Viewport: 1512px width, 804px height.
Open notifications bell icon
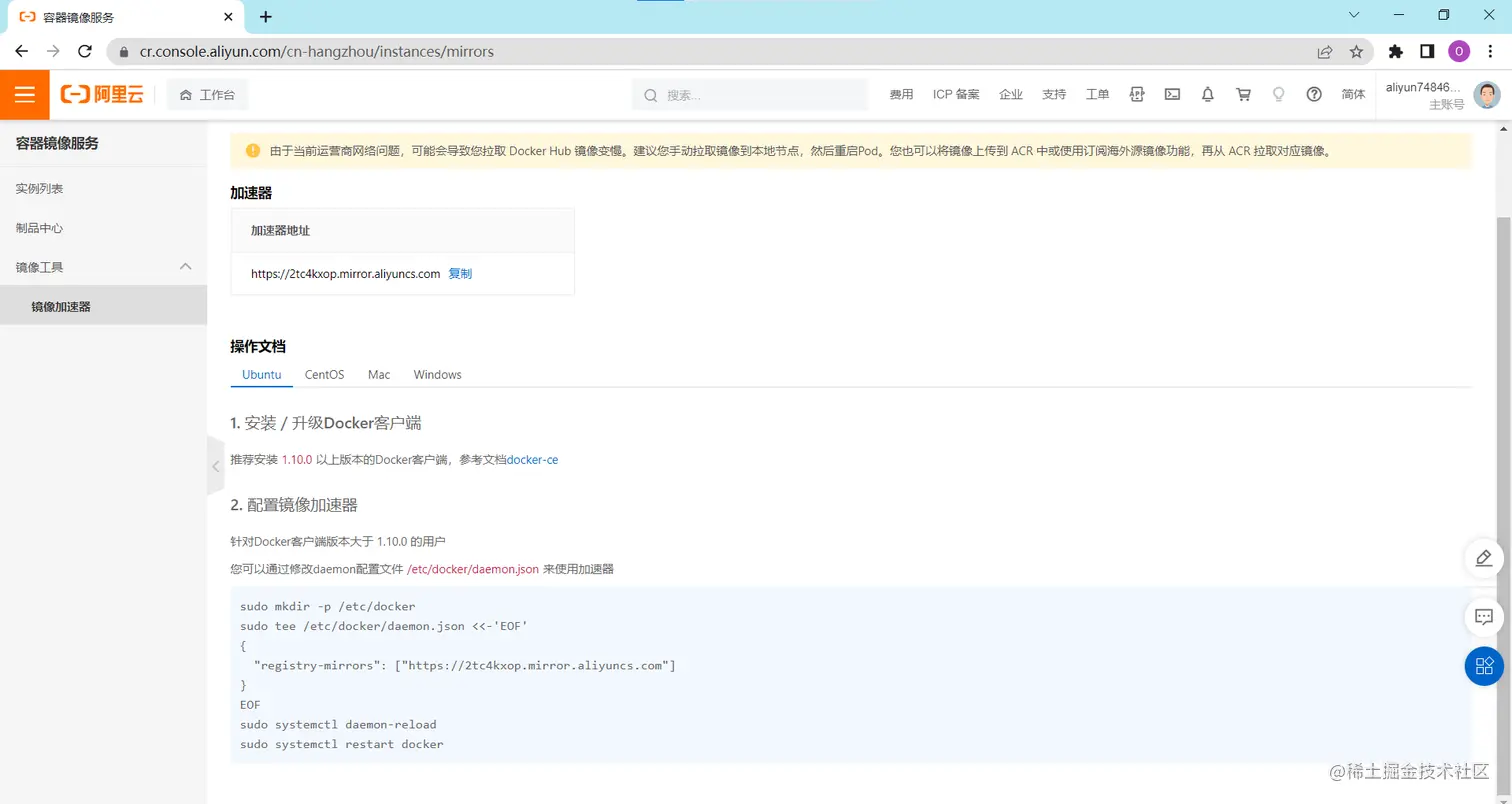(1208, 94)
